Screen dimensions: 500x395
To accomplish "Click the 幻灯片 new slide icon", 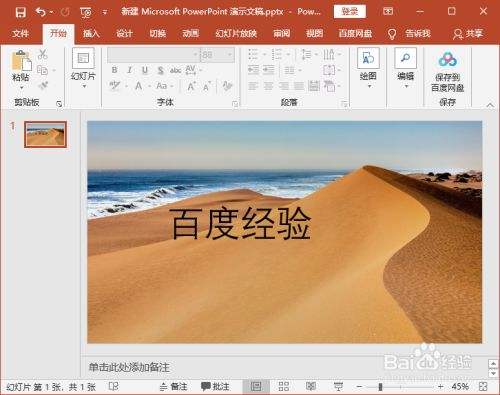I will coord(83,58).
